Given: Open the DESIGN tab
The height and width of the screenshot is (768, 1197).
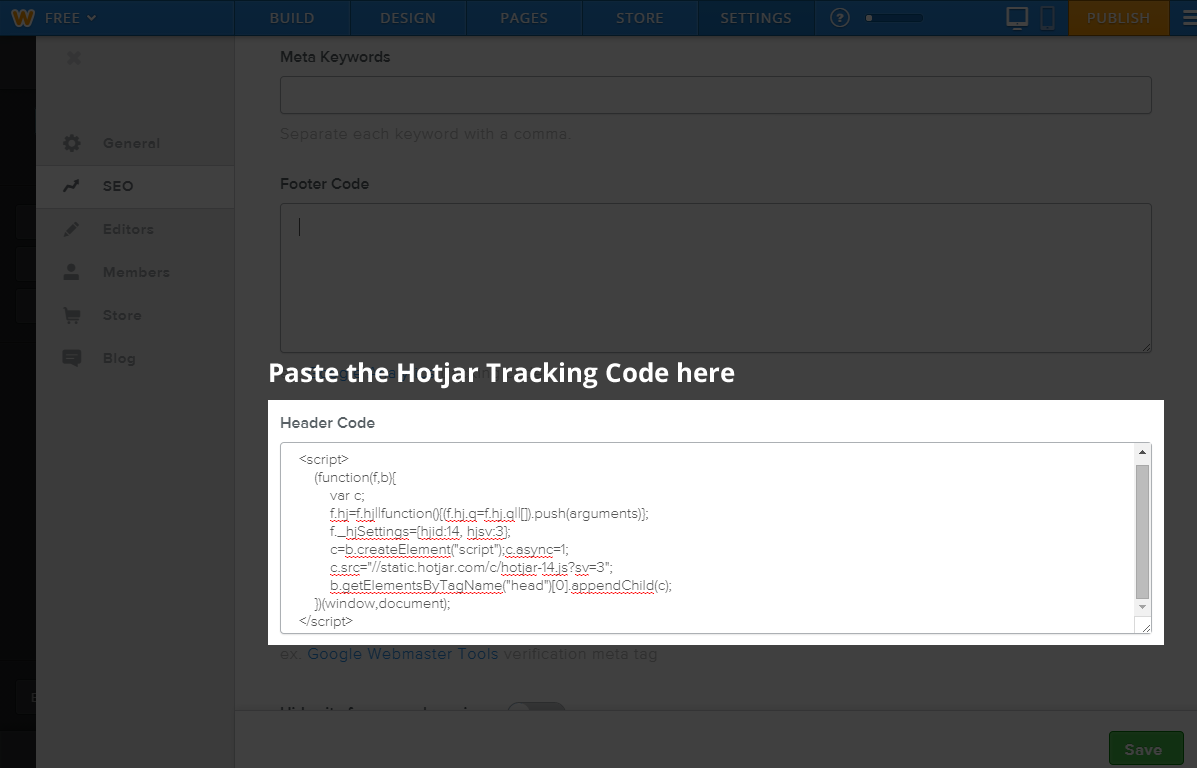Looking at the screenshot, I should [407, 18].
